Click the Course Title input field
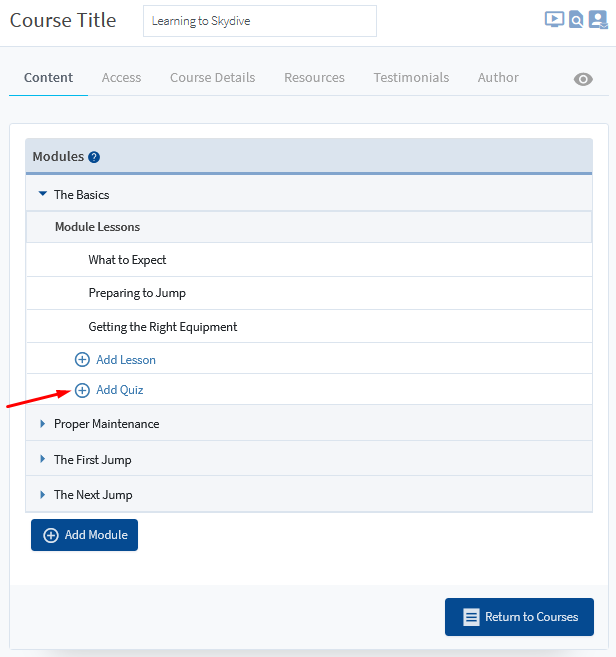This screenshot has width=616, height=657. click(x=259, y=21)
